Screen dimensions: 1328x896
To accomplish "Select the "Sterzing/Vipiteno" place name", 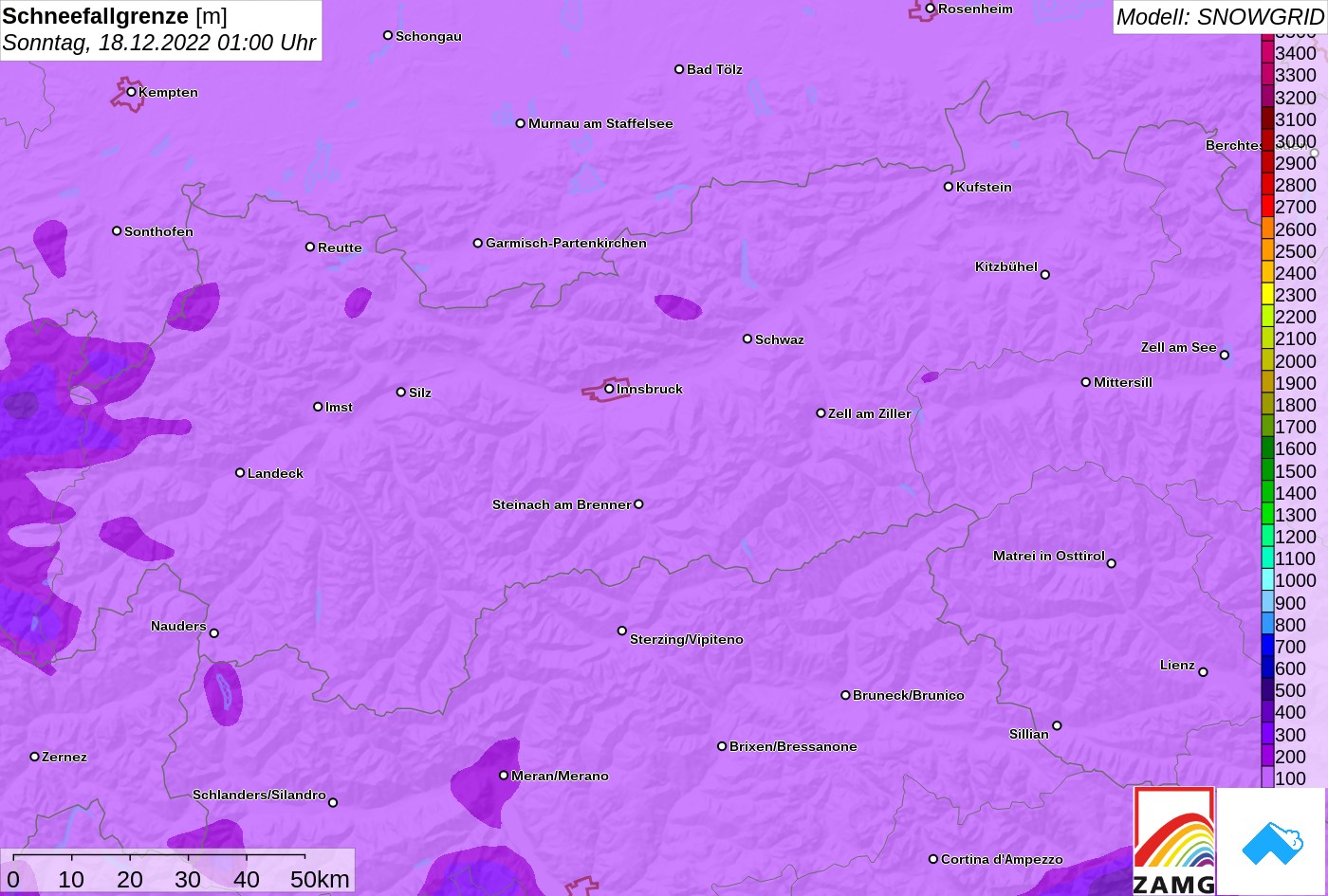I will (x=687, y=639).
